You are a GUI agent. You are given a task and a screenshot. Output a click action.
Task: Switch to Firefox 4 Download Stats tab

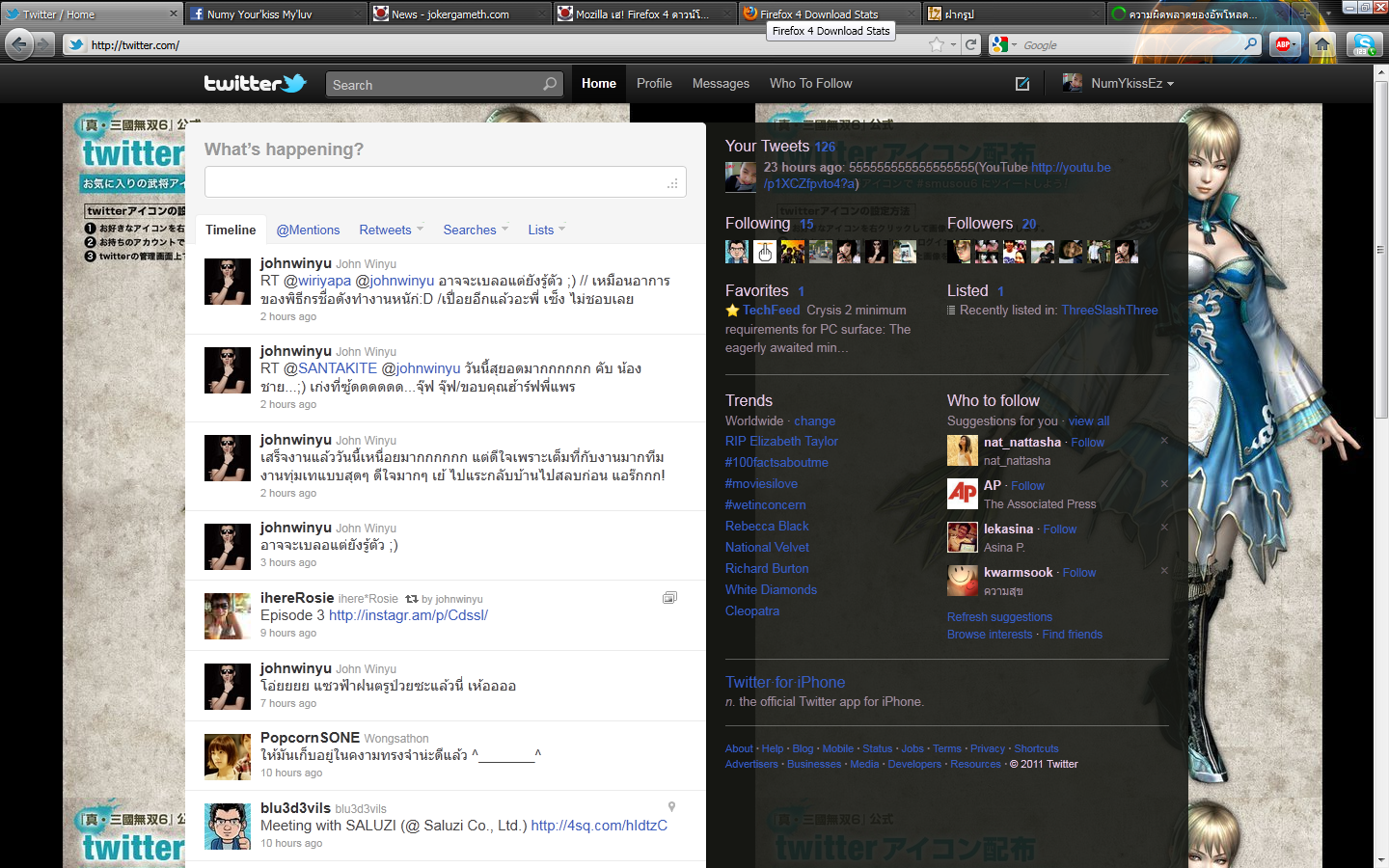(x=829, y=14)
